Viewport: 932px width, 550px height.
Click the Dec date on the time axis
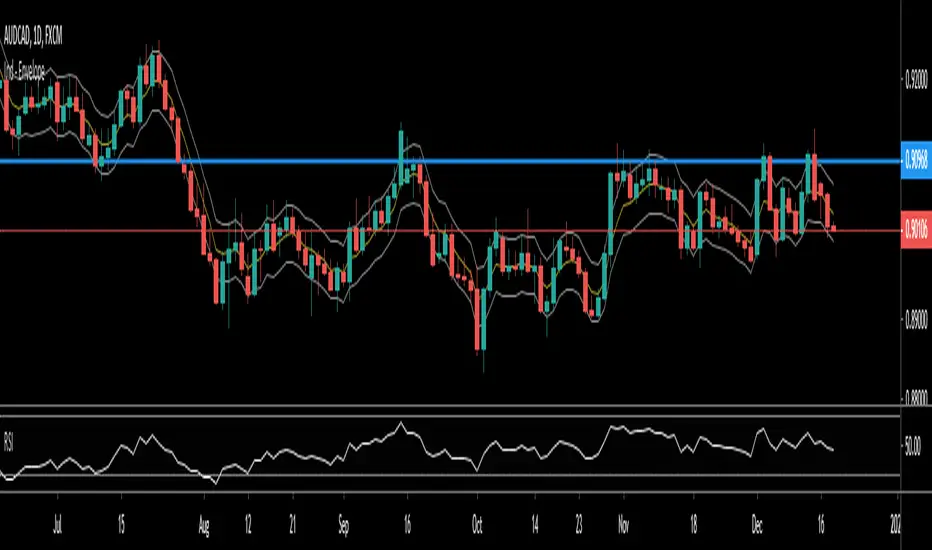click(x=757, y=526)
